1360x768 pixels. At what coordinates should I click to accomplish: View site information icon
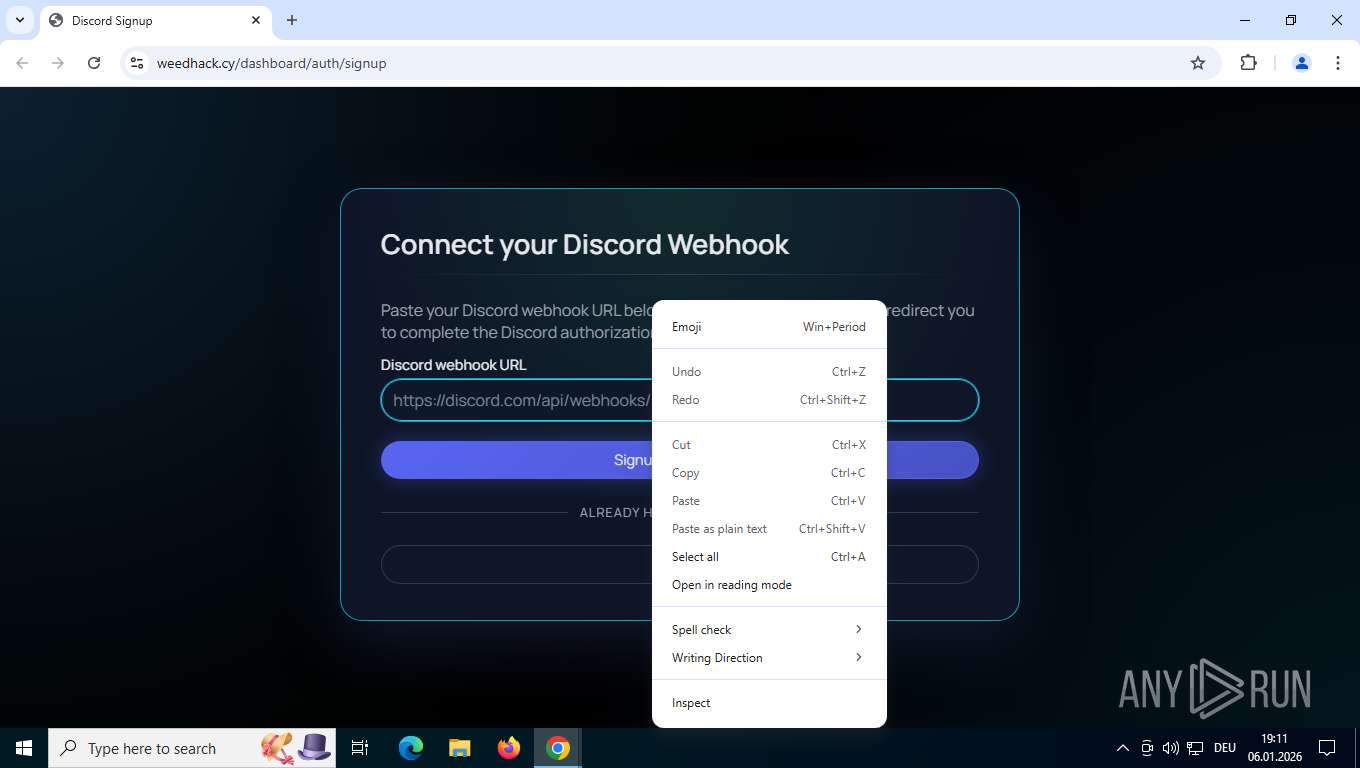[x=137, y=63]
